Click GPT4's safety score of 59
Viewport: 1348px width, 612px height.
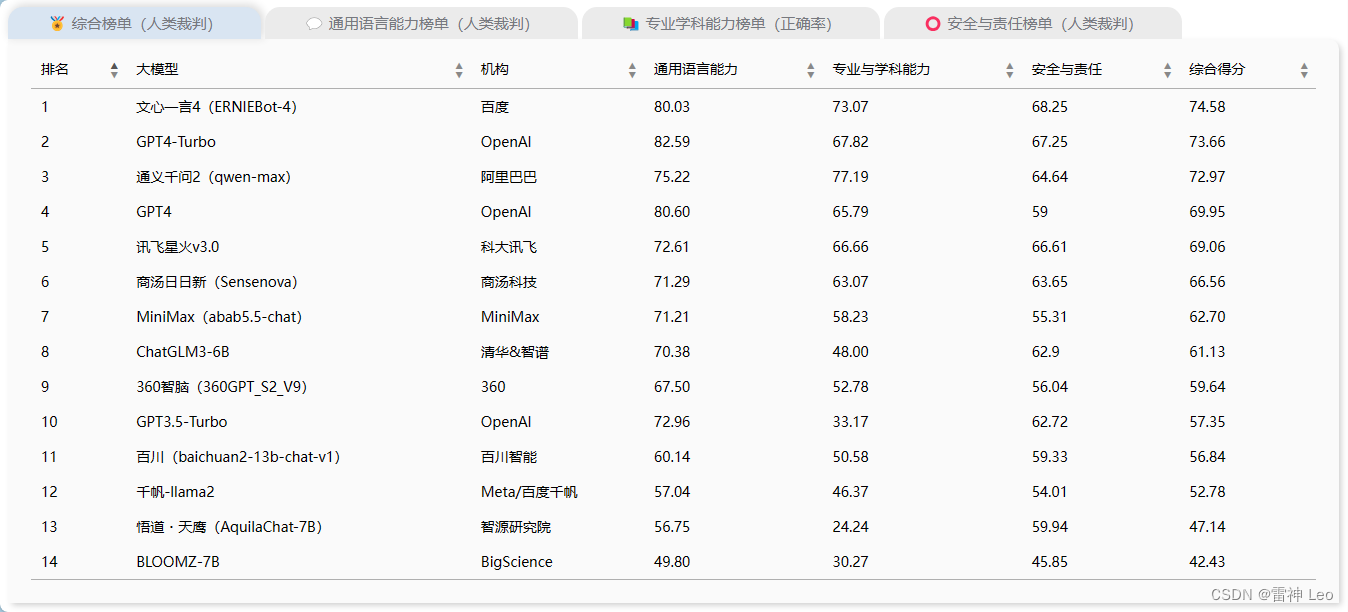[1040, 212]
